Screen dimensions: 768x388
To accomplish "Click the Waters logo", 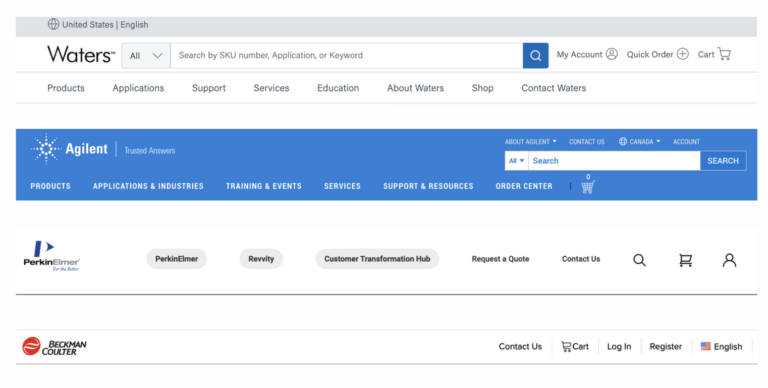I will [x=81, y=54].
